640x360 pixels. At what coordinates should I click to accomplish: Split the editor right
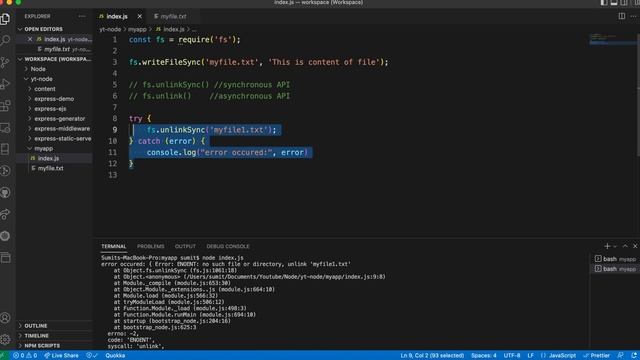(x=622, y=16)
